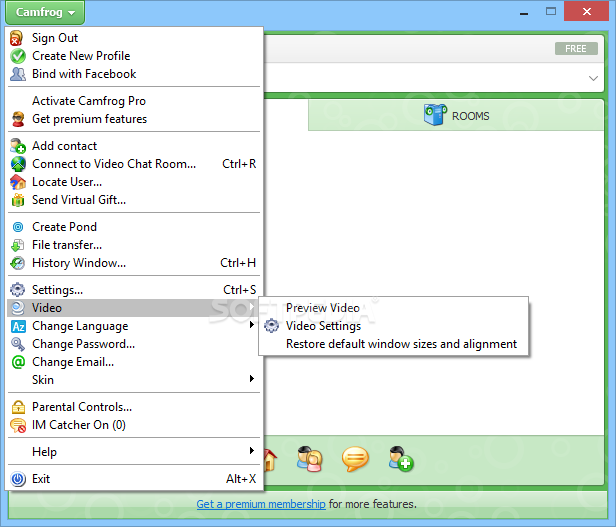Expand the status dropdown chevron at right

tap(593, 78)
